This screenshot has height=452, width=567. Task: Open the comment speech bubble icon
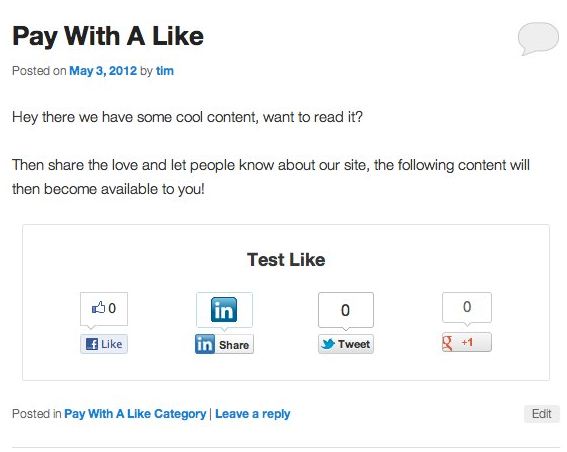[538, 39]
